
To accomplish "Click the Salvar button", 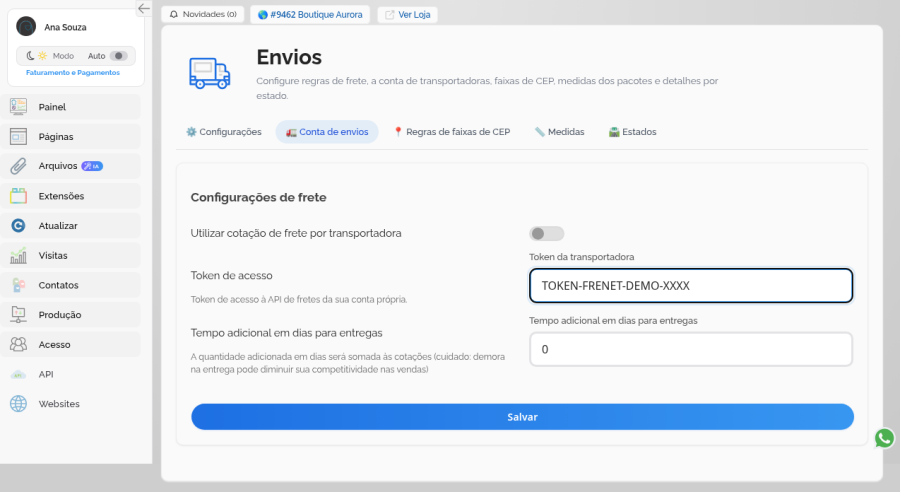I will point(522,417).
